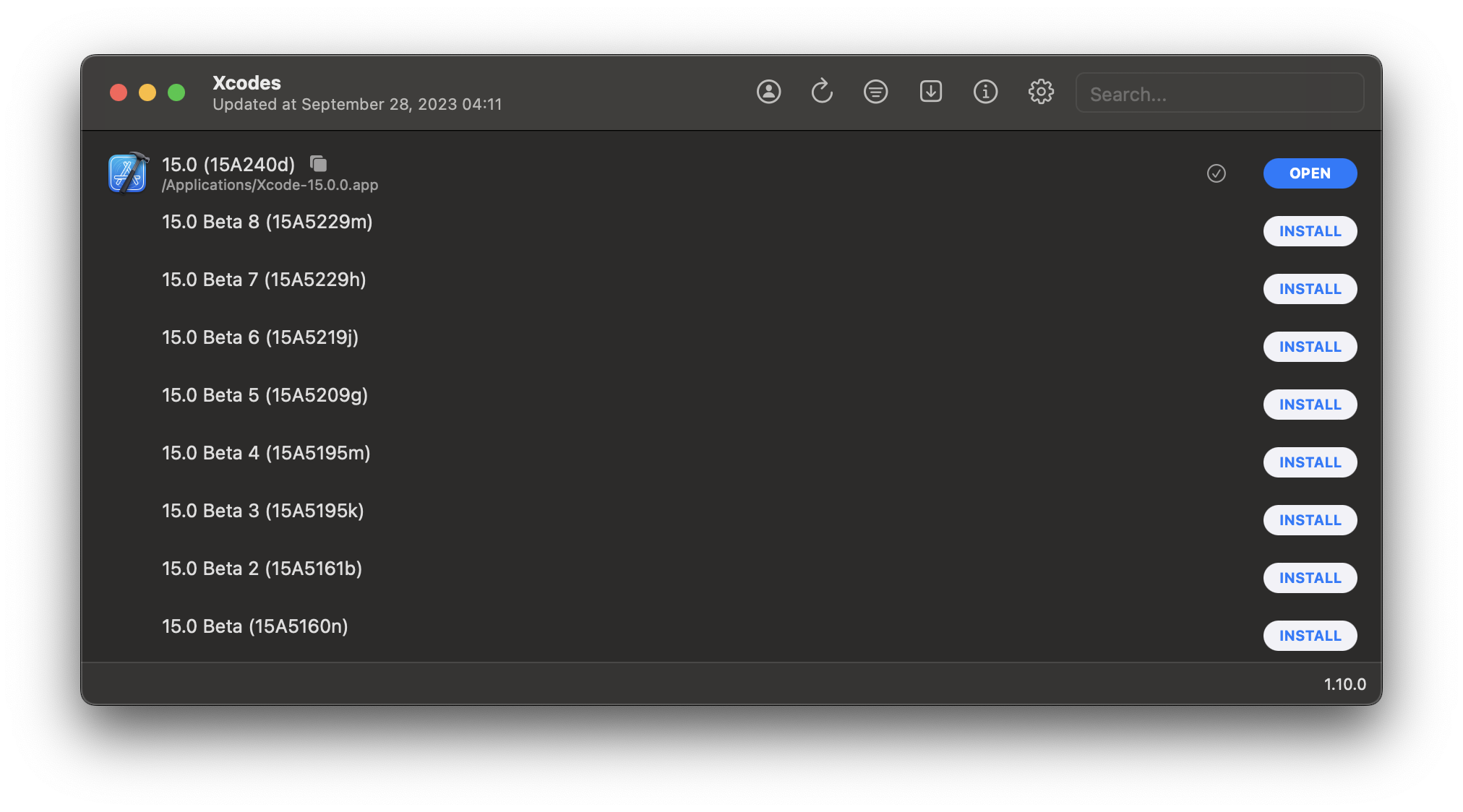The width and height of the screenshot is (1463, 812).
Task: Select the 15.0 Beta 6 (15A5219j) entry
Action: tap(731, 346)
